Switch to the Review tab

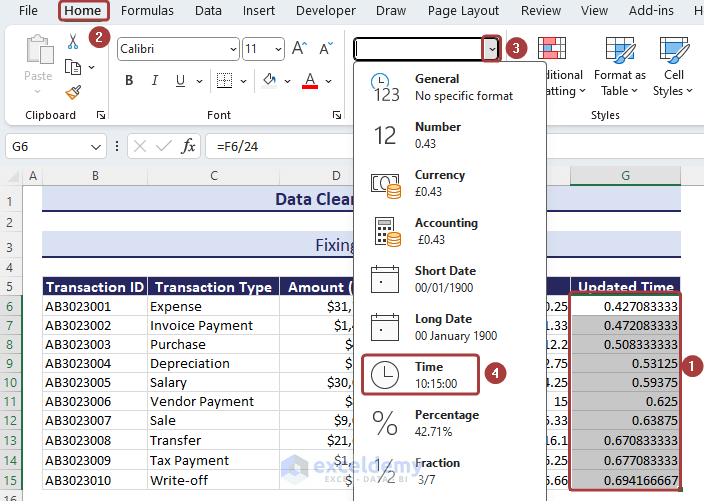coord(541,10)
